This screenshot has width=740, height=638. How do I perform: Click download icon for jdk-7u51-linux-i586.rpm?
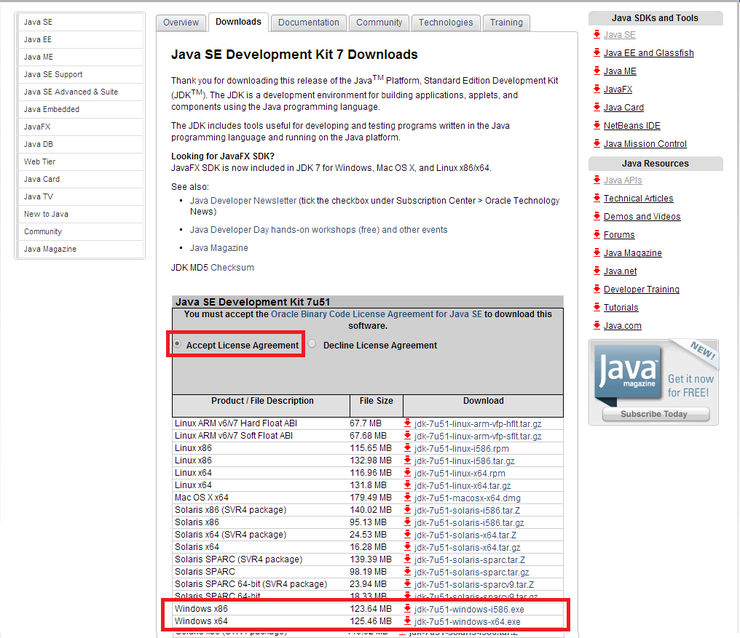point(407,448)
